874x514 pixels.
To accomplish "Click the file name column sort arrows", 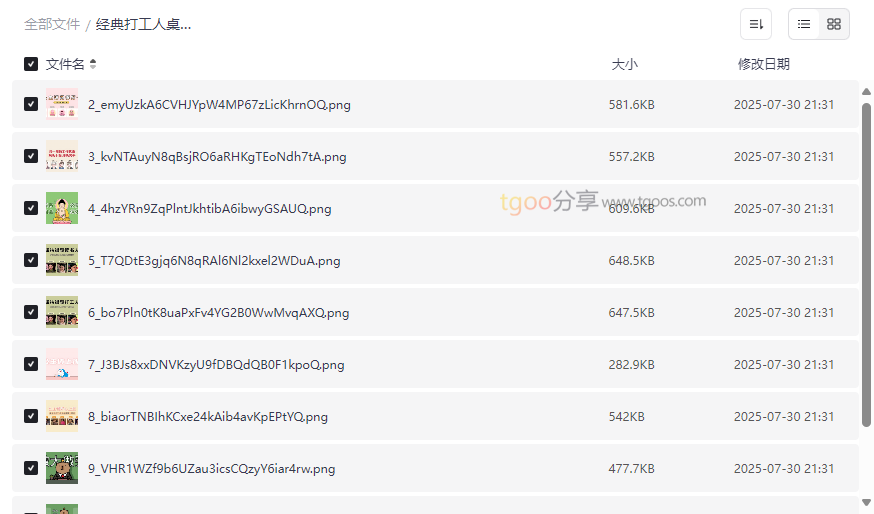I will point(93,64).
